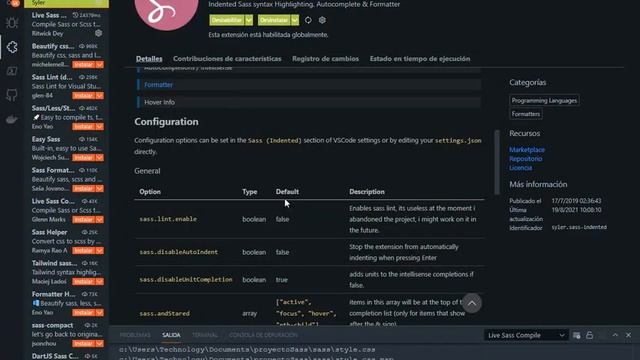Open Registro de cambios tab

coord(325,59)
